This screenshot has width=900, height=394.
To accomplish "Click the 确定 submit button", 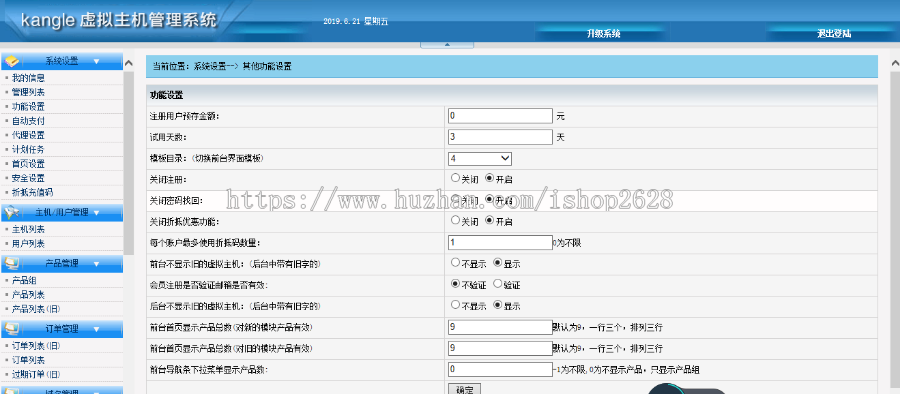I will 464,389.
